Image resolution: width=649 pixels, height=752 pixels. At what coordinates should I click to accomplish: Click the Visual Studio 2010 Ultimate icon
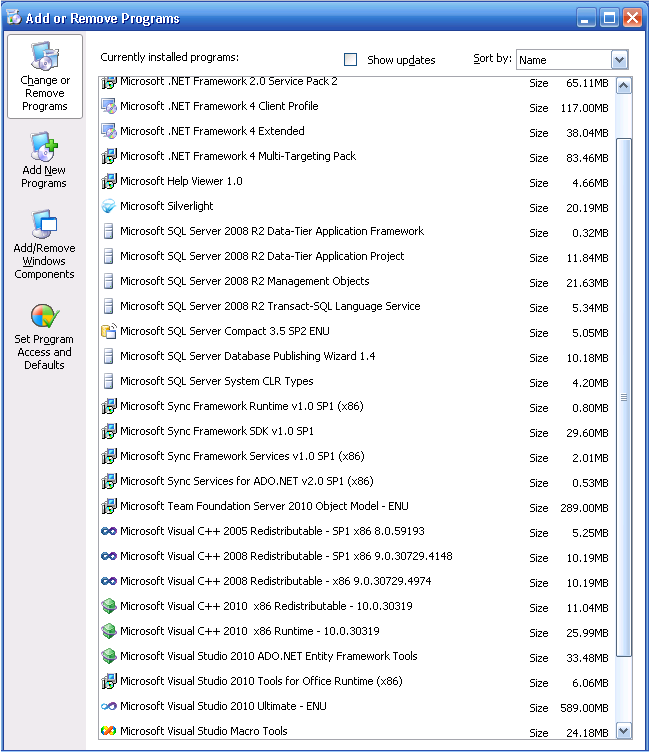tap(109, 706)
